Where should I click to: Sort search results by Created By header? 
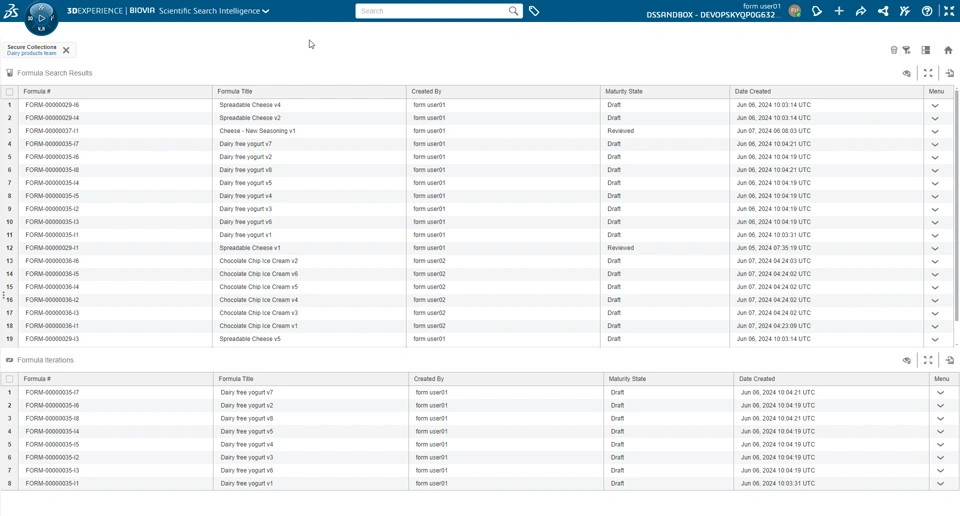pyautogui.click(x=503, y=91)
